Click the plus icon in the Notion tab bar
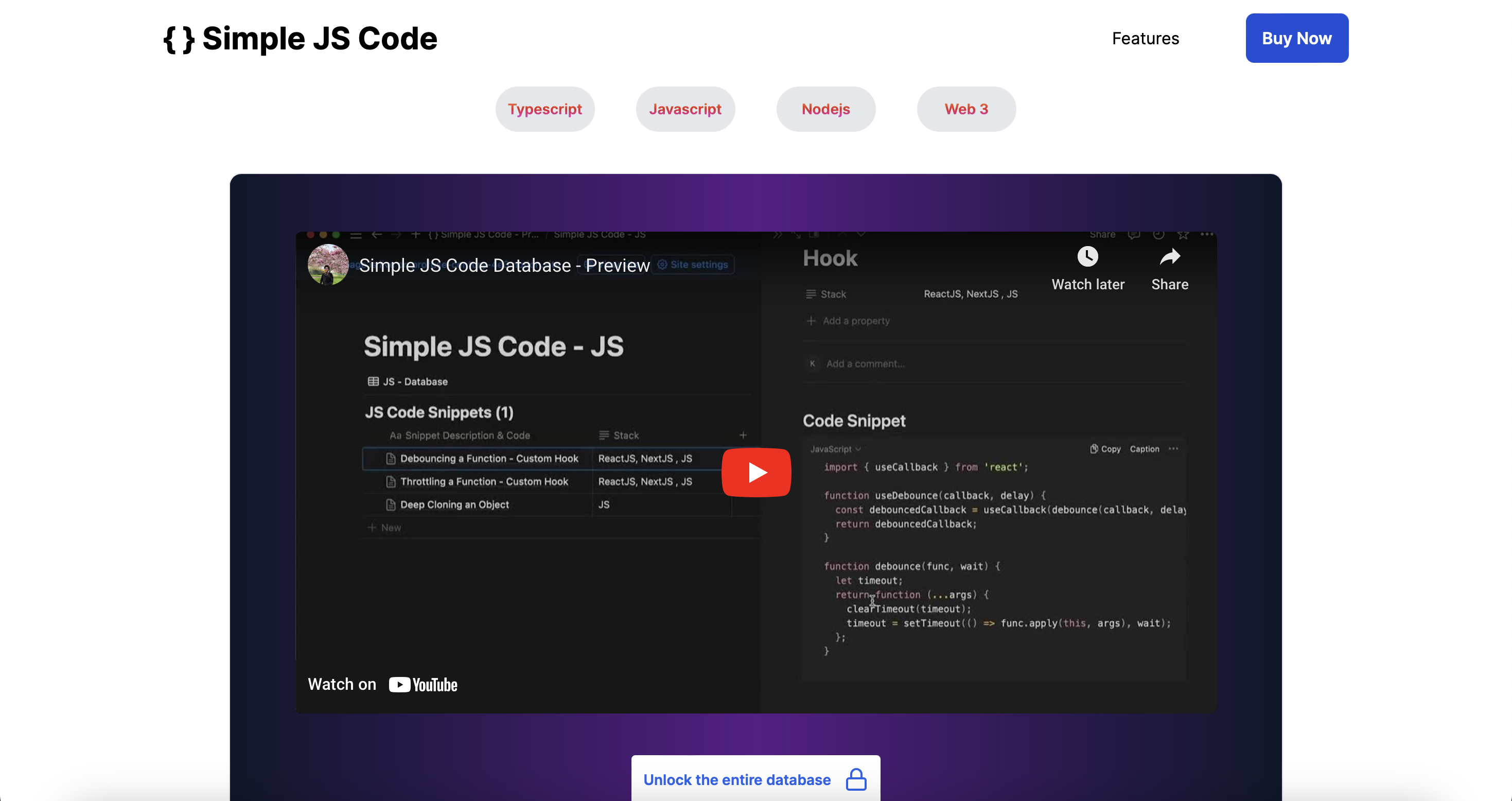The height and width of the screenshot is (801, 1512). (x=416, y=235)
